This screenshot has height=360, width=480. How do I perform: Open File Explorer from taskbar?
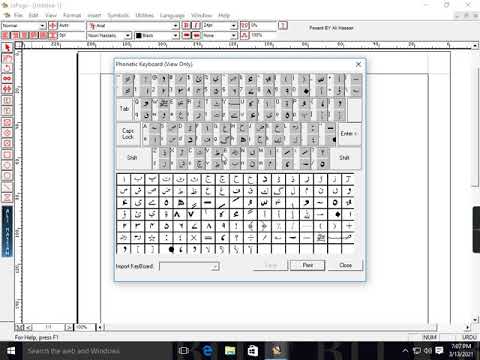click(230, 351)
